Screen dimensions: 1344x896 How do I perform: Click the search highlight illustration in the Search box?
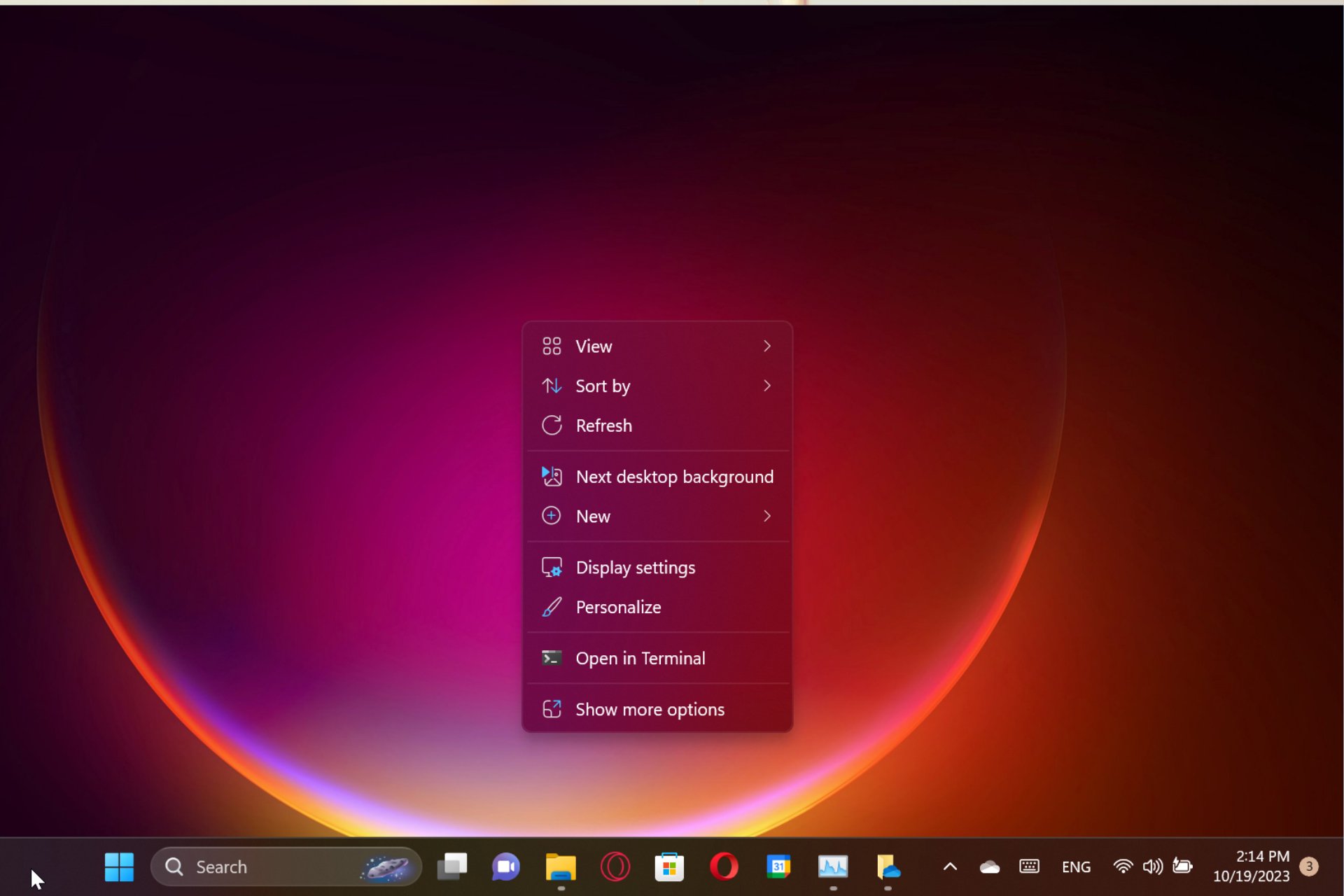coord(385,867)
